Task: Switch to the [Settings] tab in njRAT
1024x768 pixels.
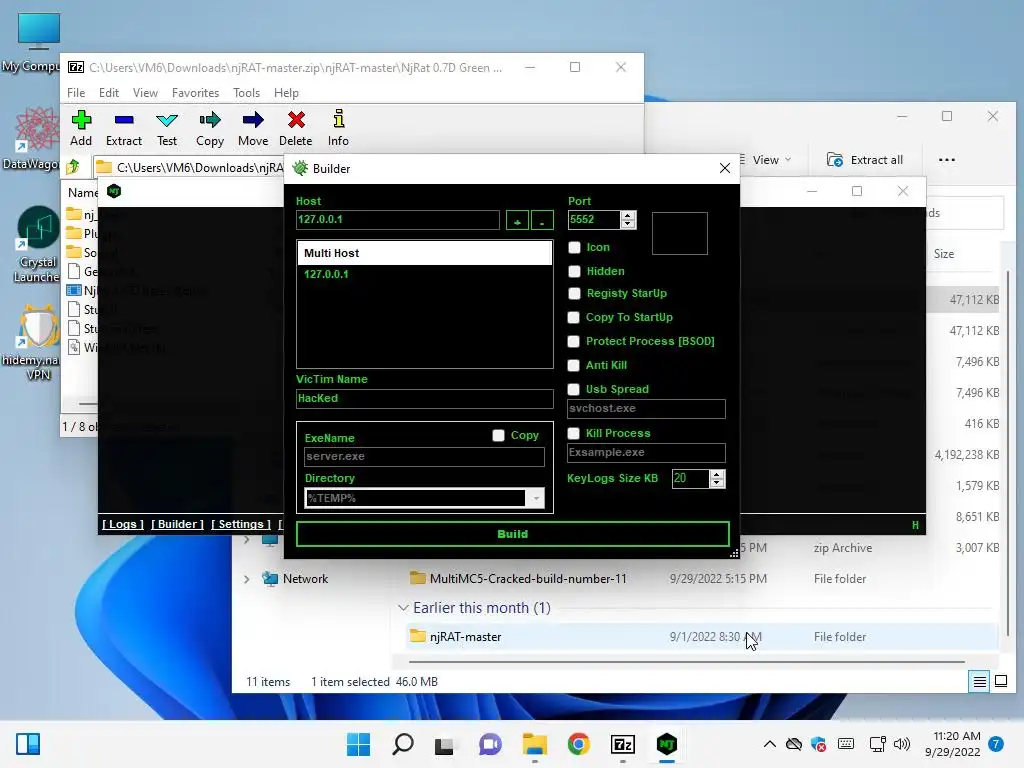Action: tap(241, 524)
